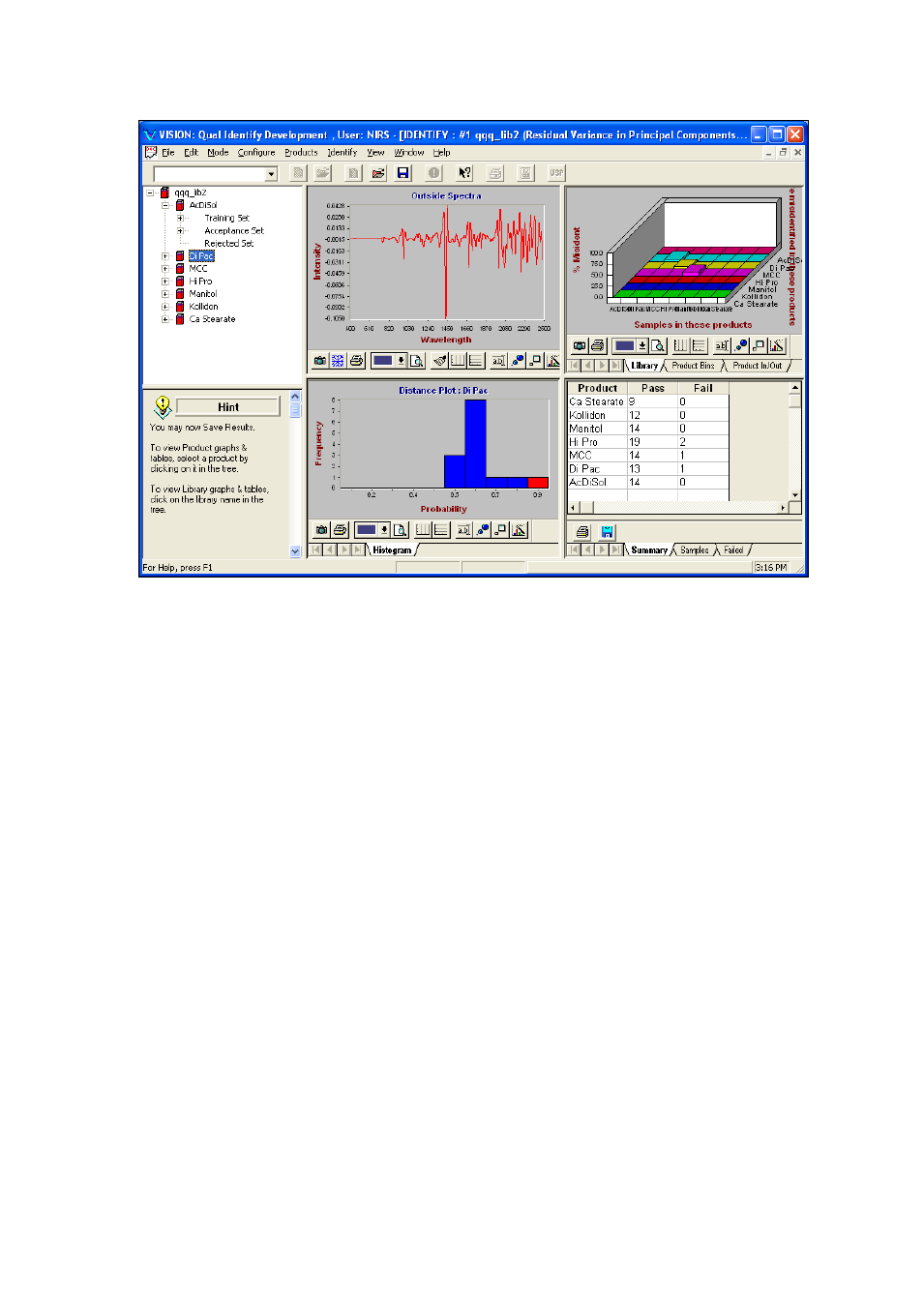Image resolution: width=924 pixels, height=1306 pixels.
Task: Click the light bulb Hint icon
Action: tap(163, 406)
